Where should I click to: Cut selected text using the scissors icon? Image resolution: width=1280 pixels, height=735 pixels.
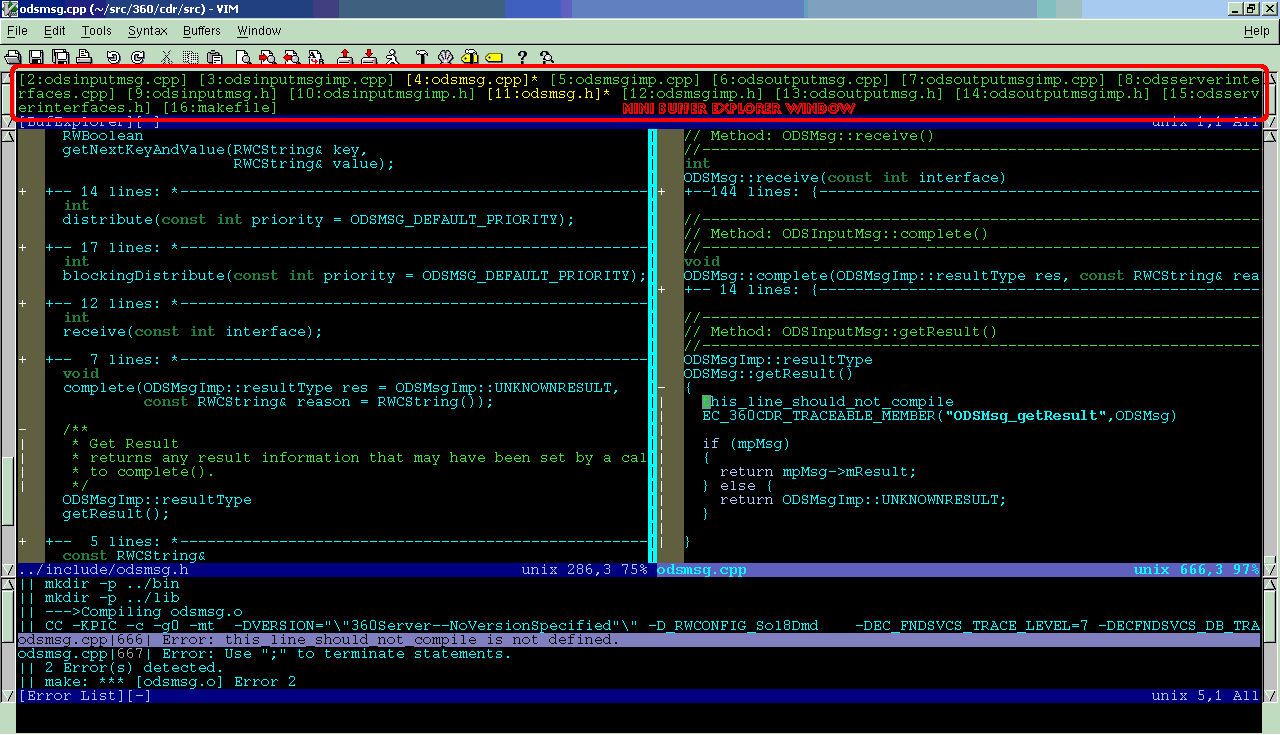(164, 57)
